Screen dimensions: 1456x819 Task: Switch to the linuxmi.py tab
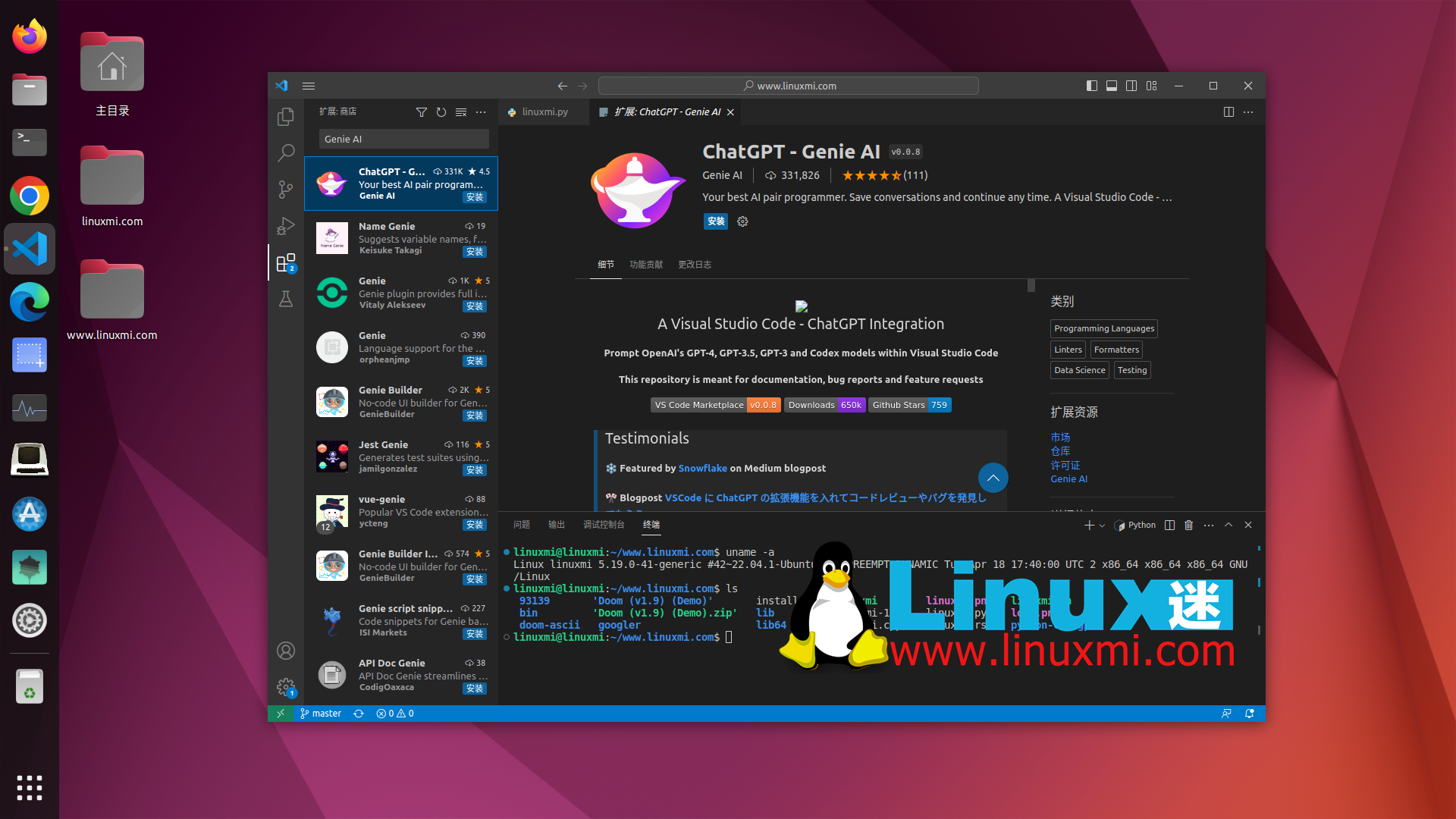pyautogui.click(x=544, y=111)
